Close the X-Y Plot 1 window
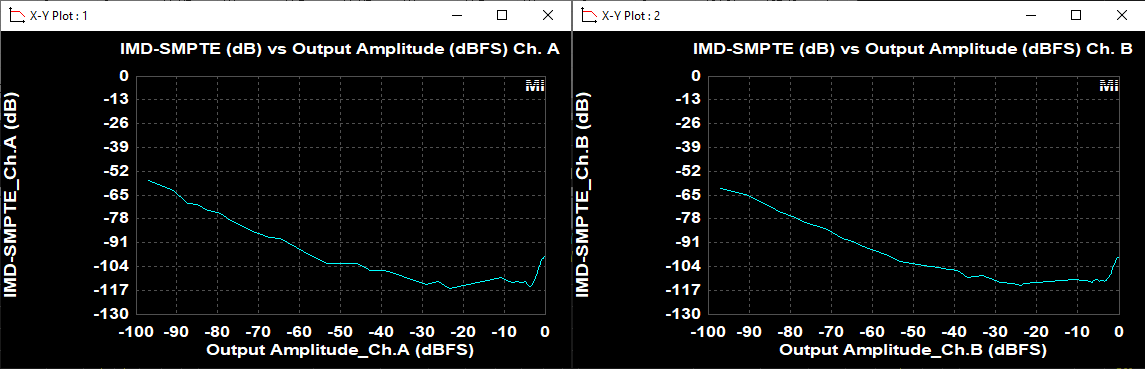The image size is (1145, 369). (548, 15)
